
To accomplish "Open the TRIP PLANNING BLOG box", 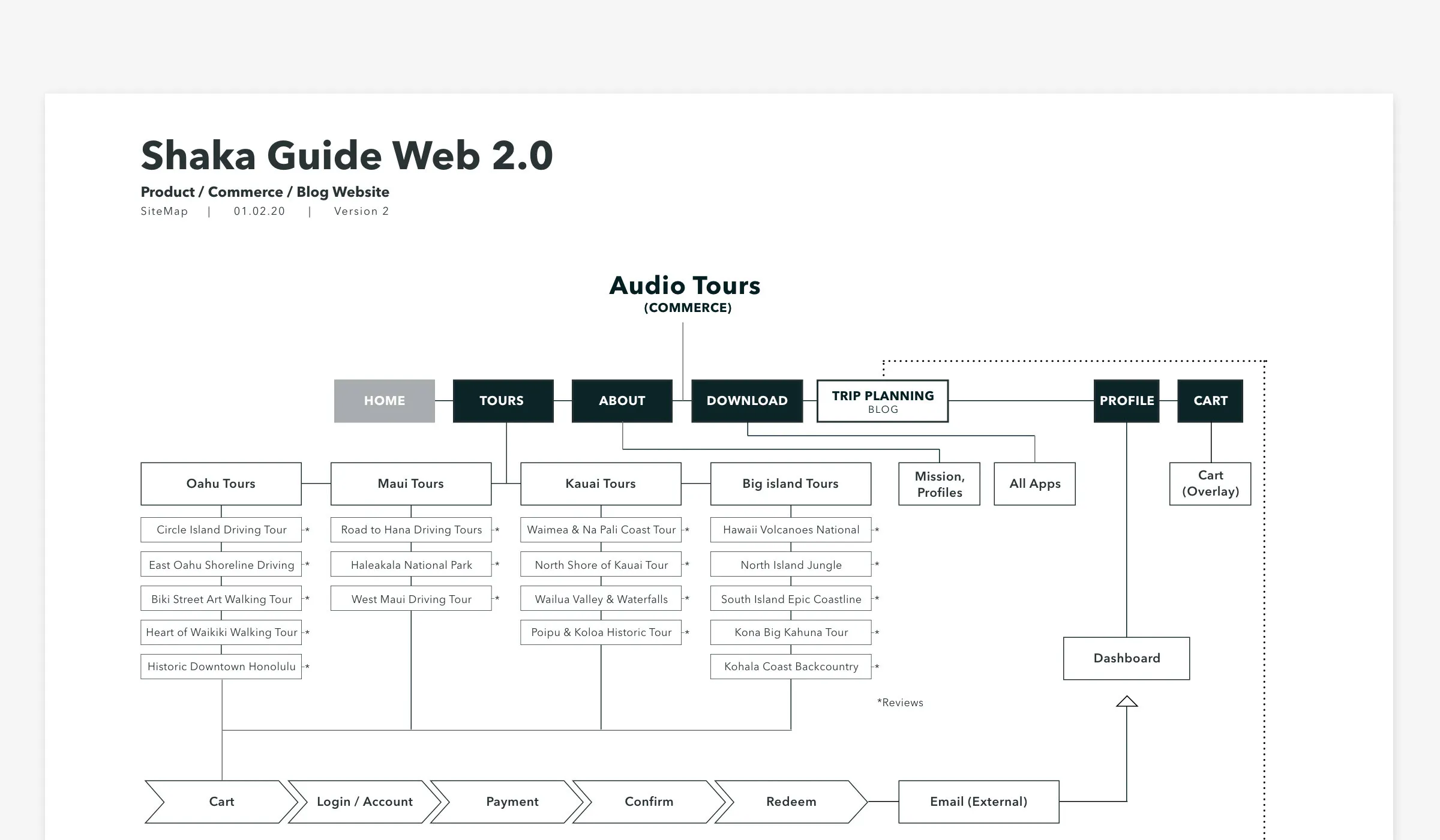I will click(x=883, y=401).
